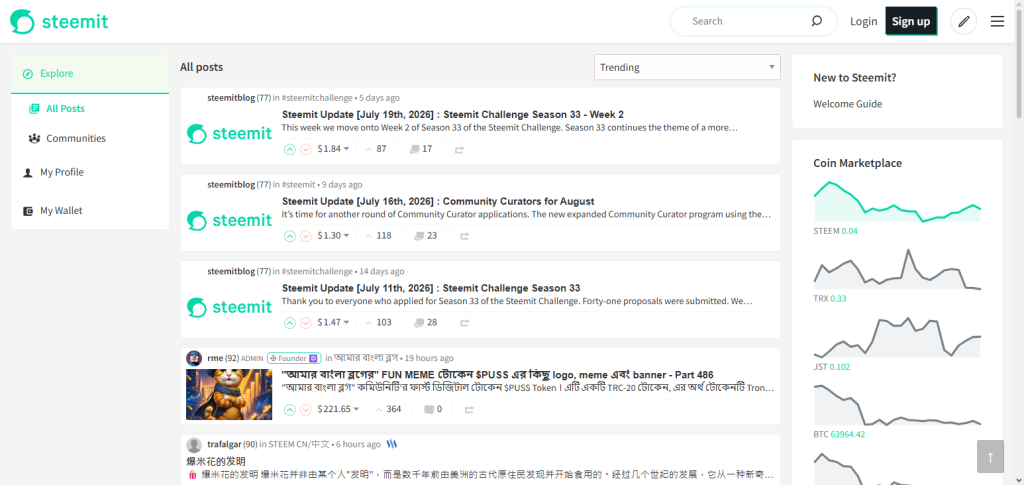1024x485 pixels.
Task: Select All Posts in the sidebar
Action: pyautogui.click(x=65, y=109)
